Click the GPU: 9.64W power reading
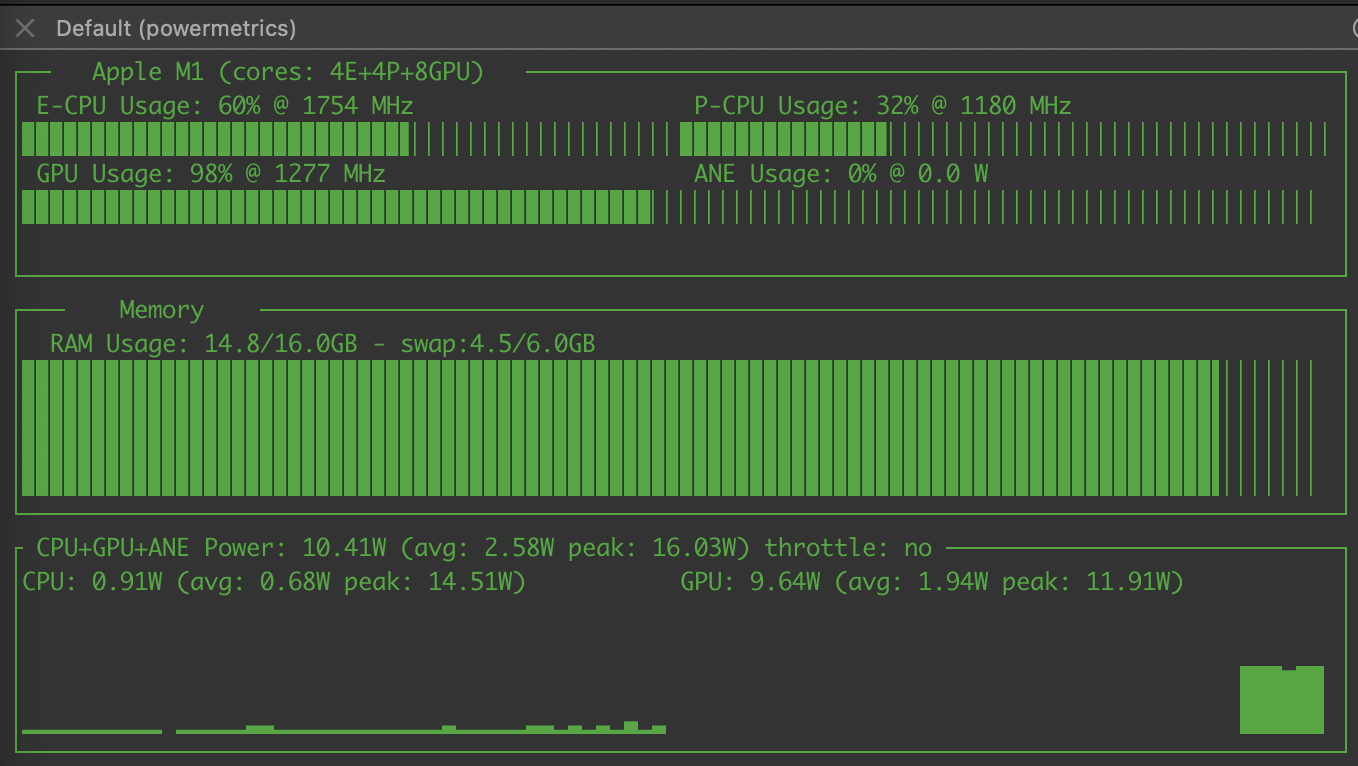 932,582
